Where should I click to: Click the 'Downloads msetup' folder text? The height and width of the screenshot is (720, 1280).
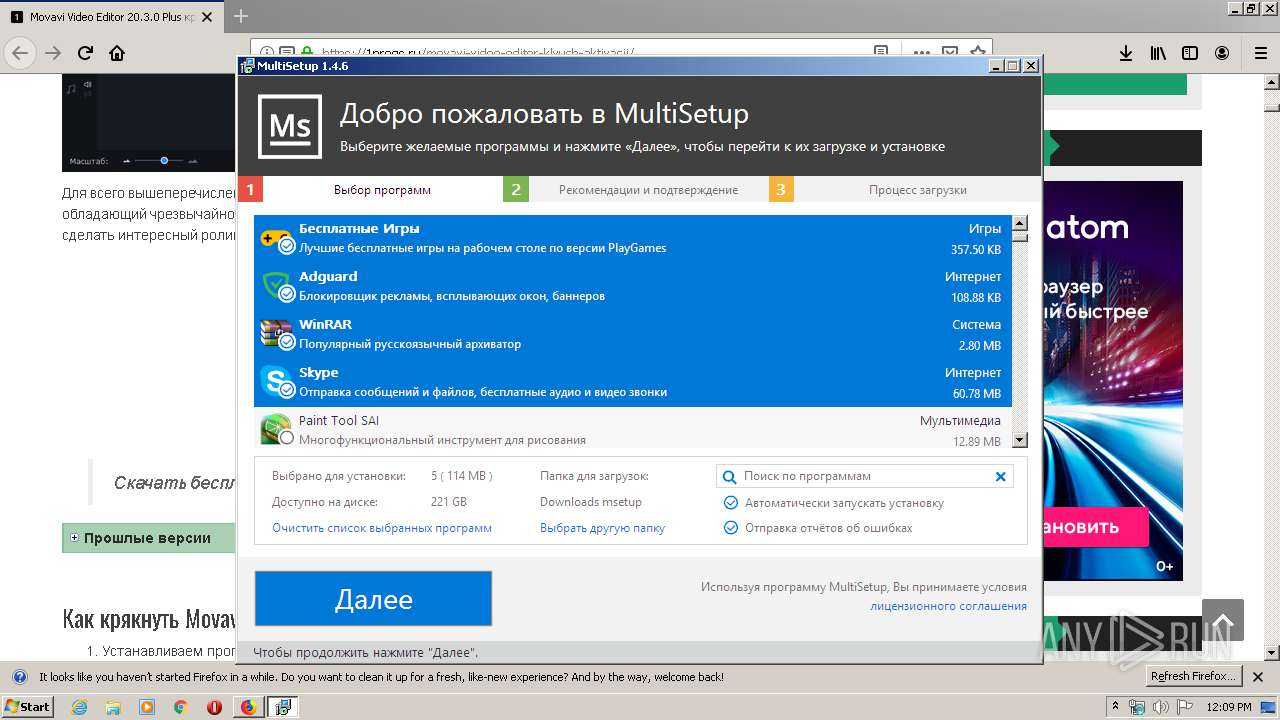(x=591, y=502)
